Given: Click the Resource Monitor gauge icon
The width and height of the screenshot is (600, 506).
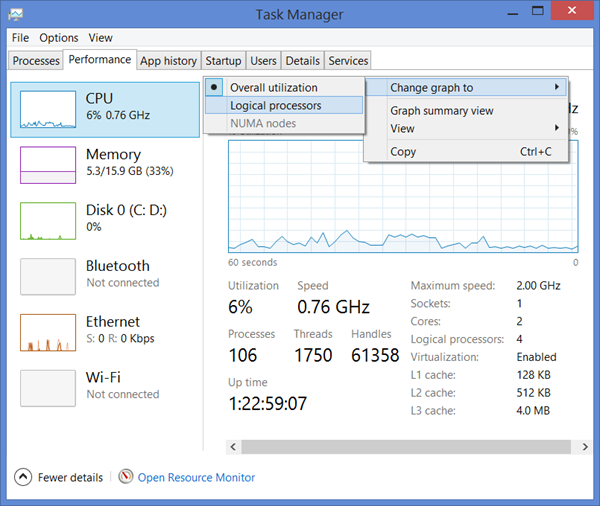Looking at the screenshot, I should [x=126, y=477].
